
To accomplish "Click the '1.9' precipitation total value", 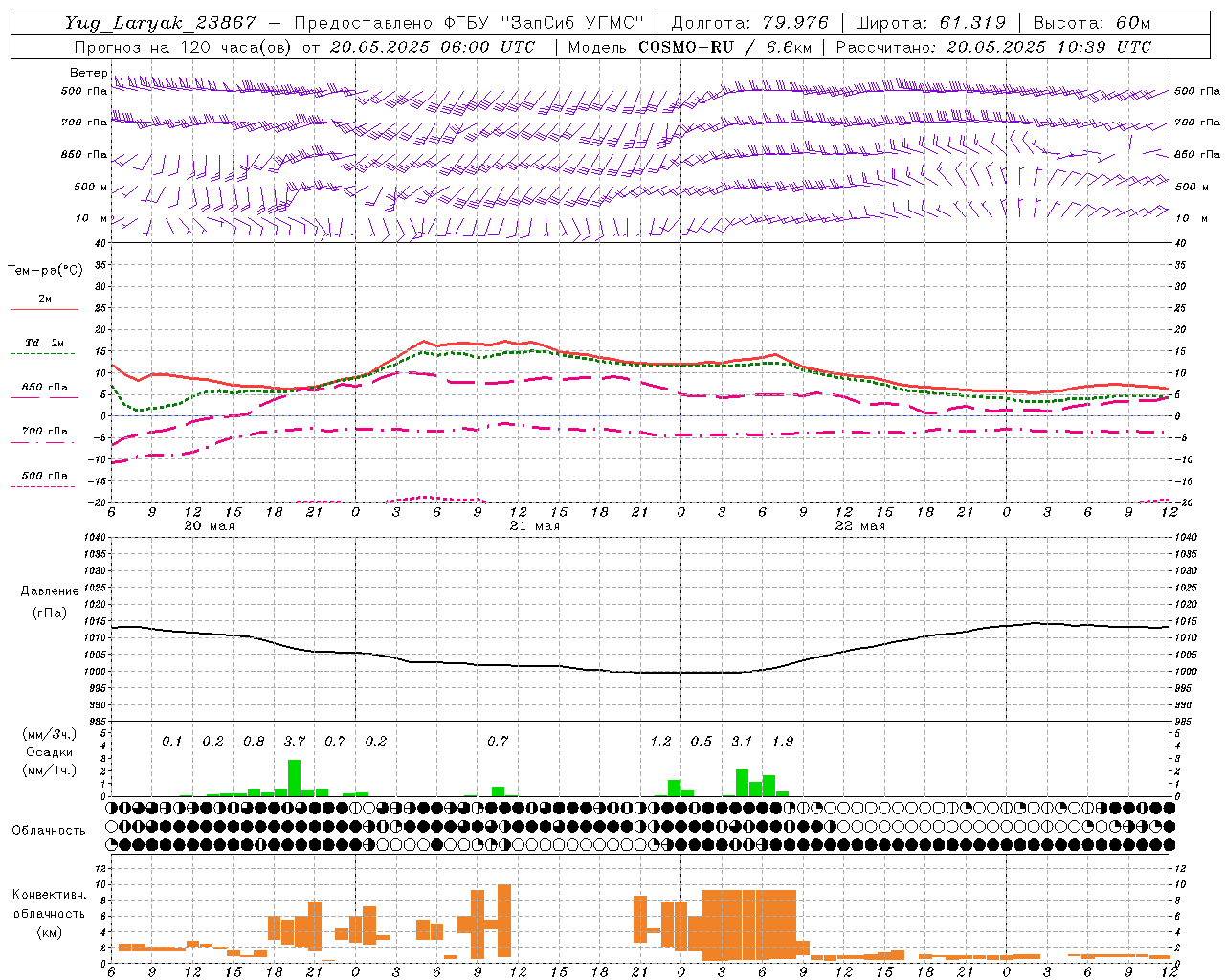I will (x=783, y=741).
